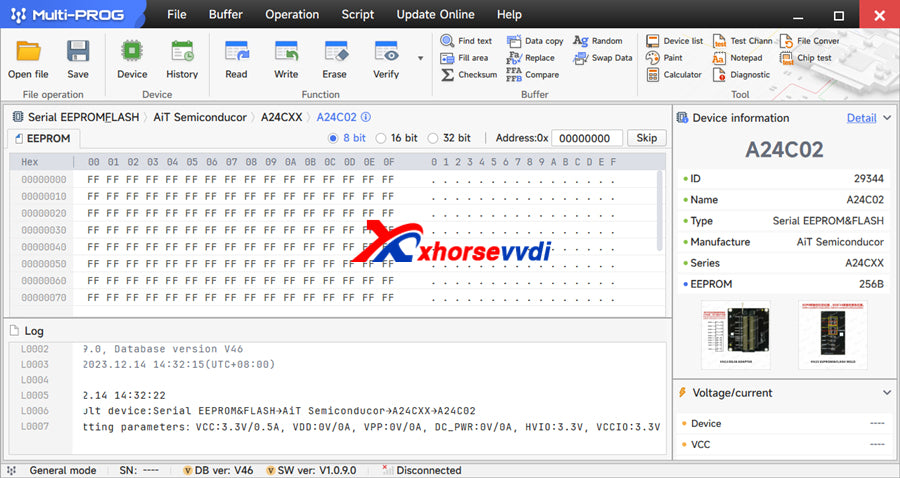Verify chip contents with Verify icon
Image resolution: width=900 pixels, height=478 pixels.
(x=386, y=59)
